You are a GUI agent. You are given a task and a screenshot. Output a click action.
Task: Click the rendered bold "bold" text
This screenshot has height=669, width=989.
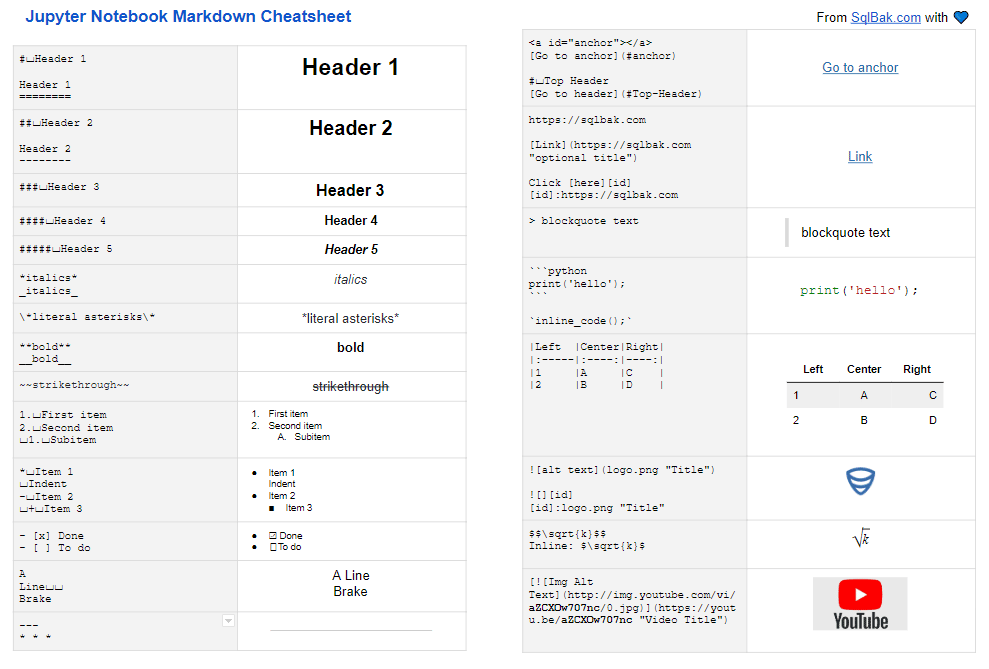click(350, 347)
